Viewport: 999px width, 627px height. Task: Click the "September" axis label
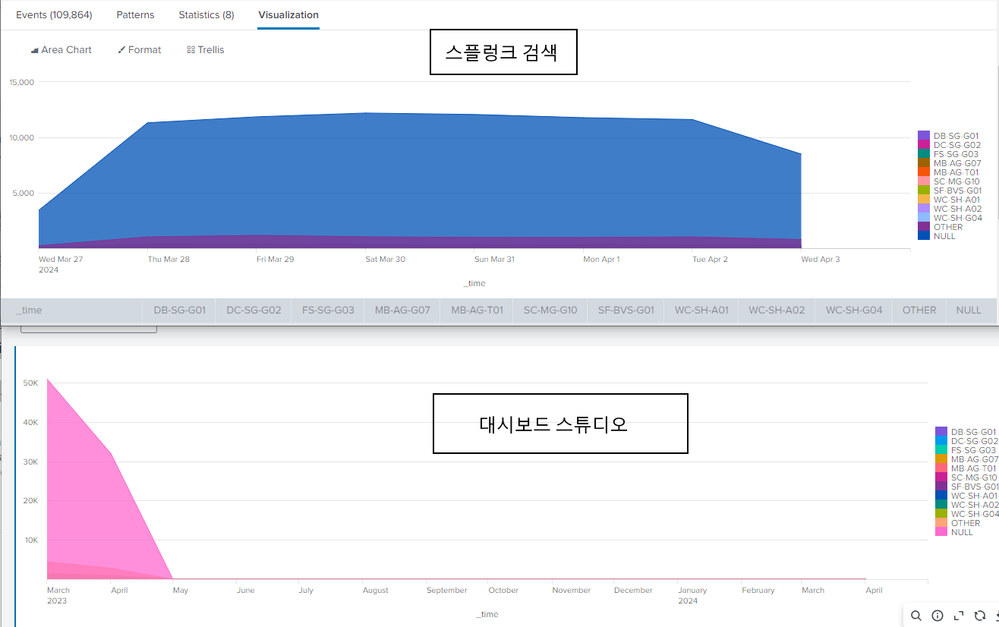pyautogui.click(x=447, y=590)
